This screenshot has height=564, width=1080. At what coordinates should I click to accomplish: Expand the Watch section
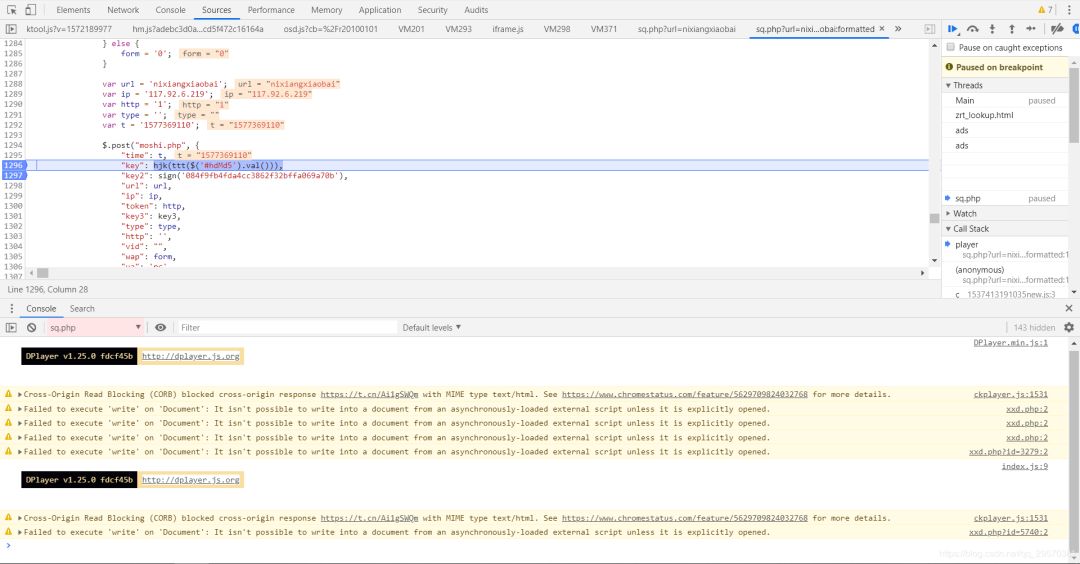(964, 213)
